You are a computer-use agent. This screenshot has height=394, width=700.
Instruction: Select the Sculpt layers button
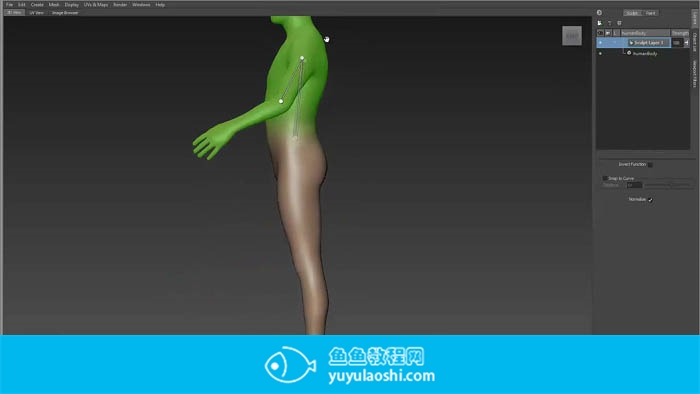633,13
